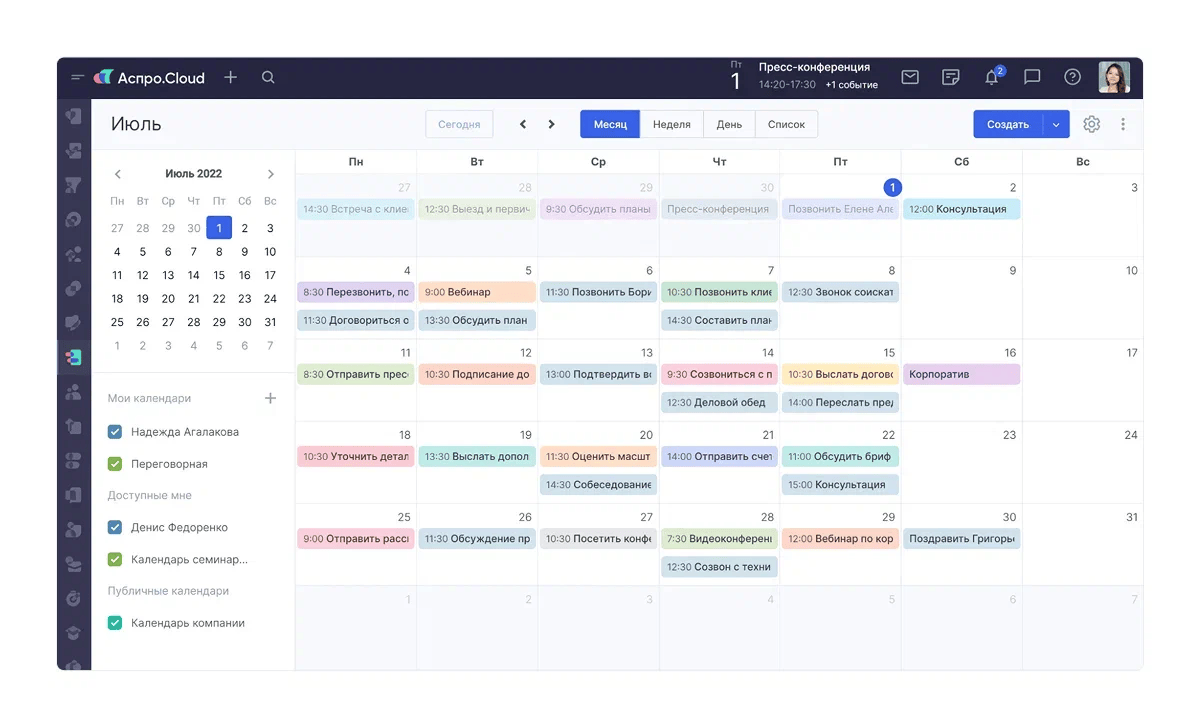
Task: Open the search magnifier icon
Action: 268,78
